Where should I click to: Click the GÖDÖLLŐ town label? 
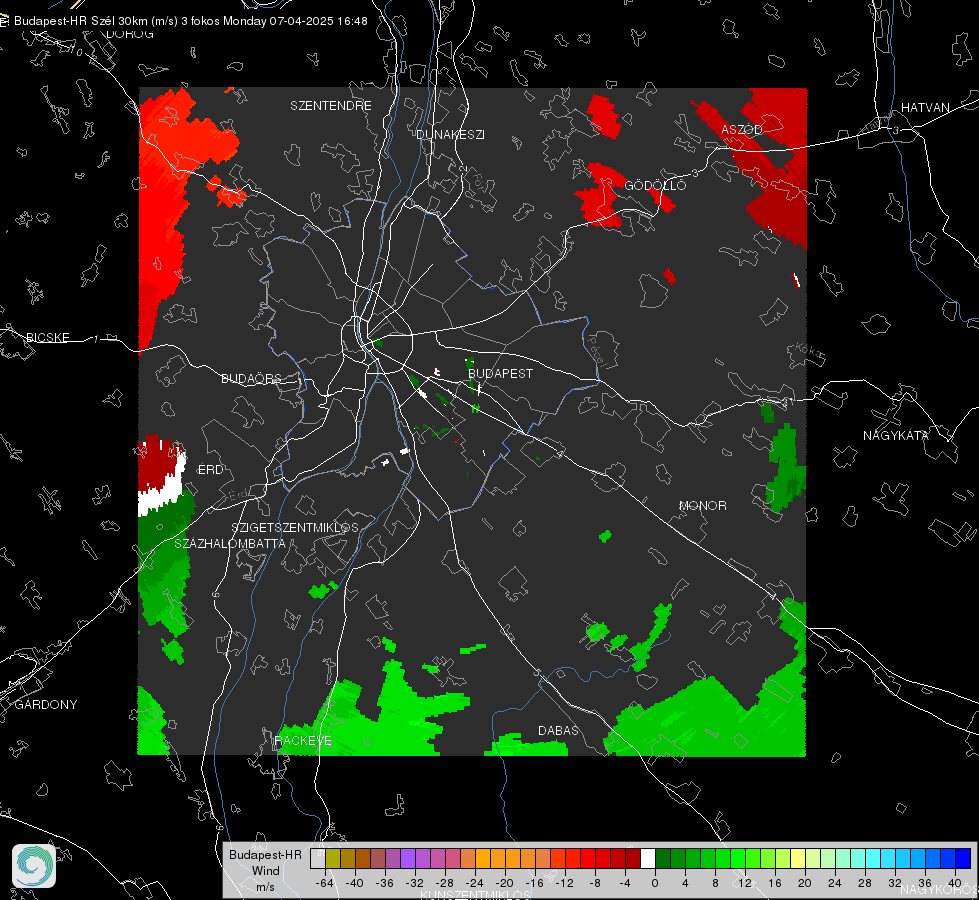click(655, 185)
